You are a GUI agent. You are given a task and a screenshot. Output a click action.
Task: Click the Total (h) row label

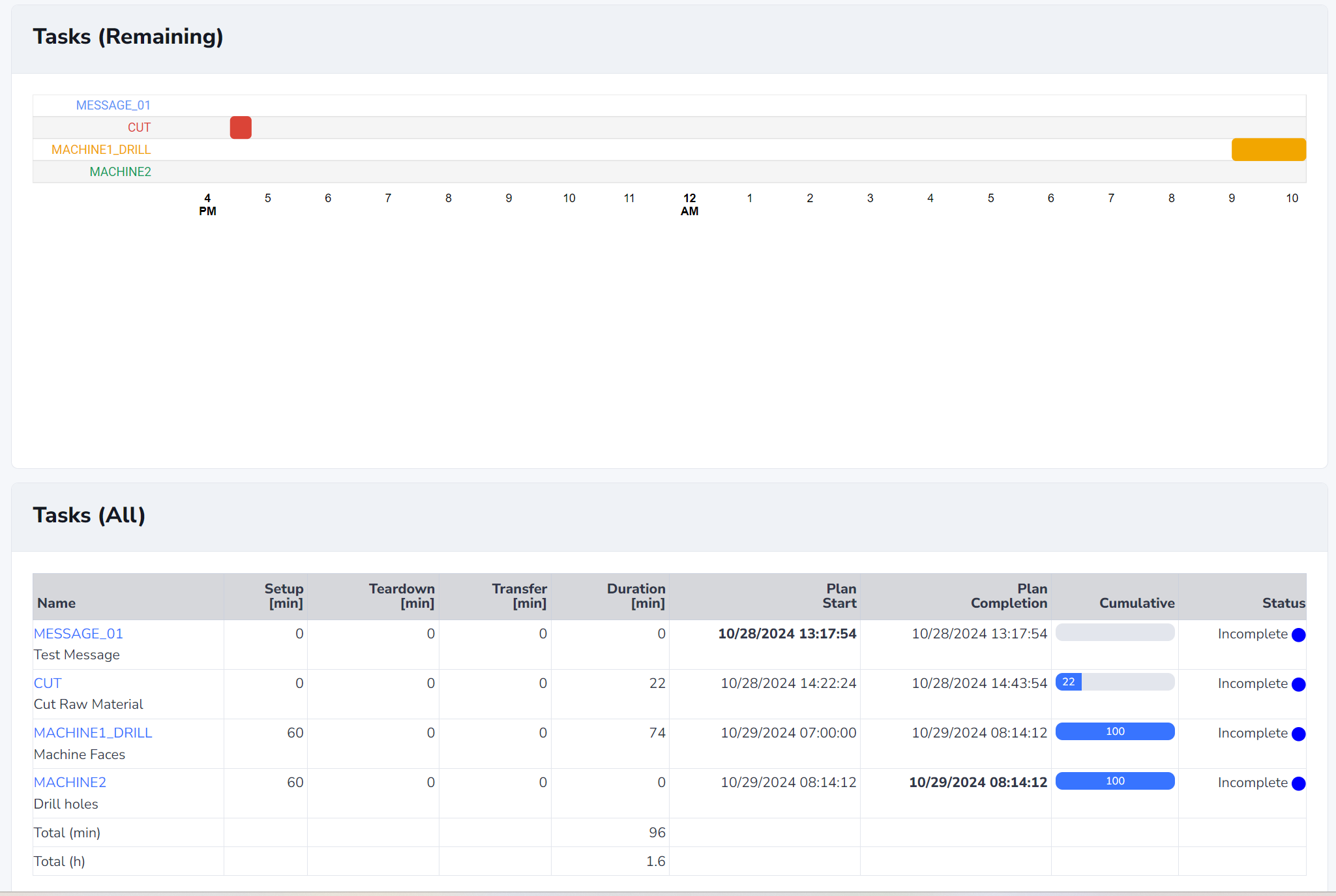click(x=59, y=861)
